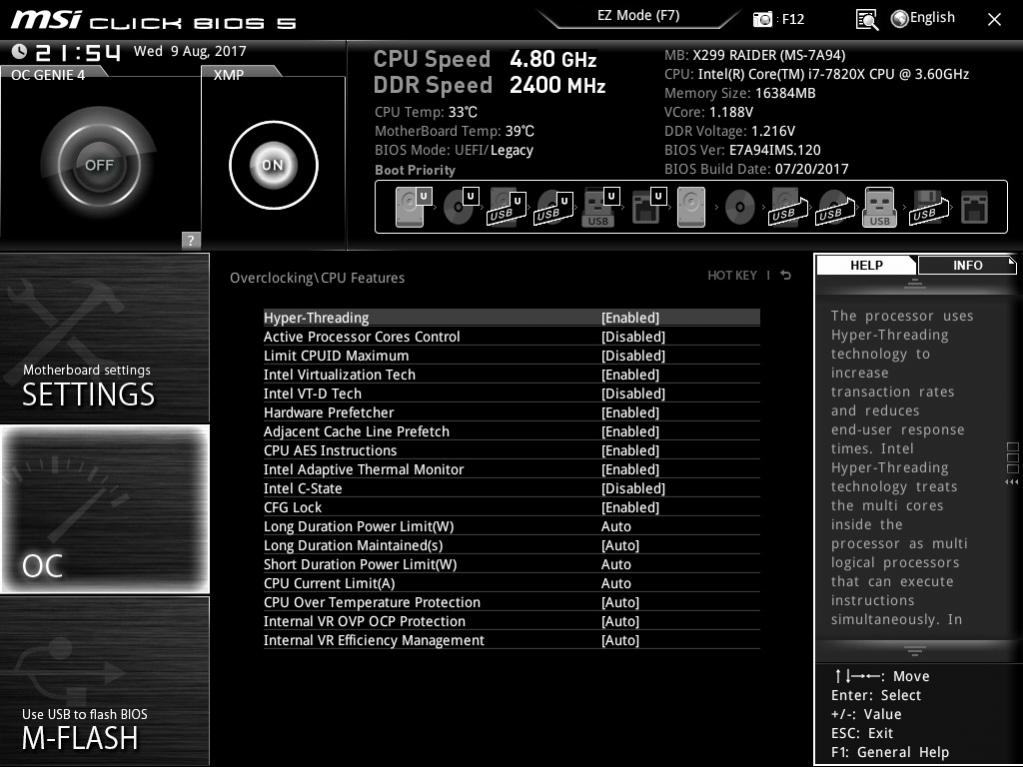Open the M-FLASH BIOS flash section
The height and width of the screenshot is (767, 1023).
click(x=104, y=681)
